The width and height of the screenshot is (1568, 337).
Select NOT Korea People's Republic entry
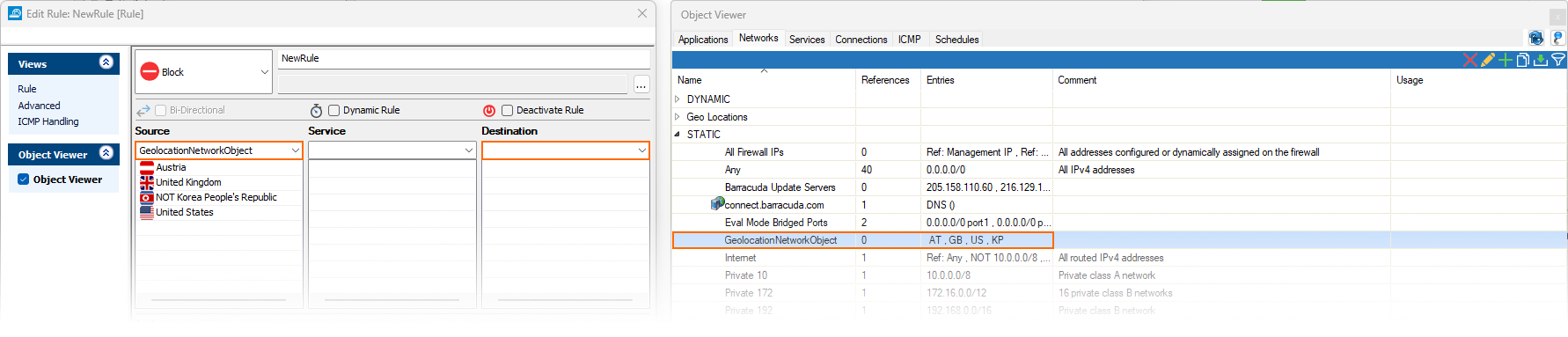[216, 197]
